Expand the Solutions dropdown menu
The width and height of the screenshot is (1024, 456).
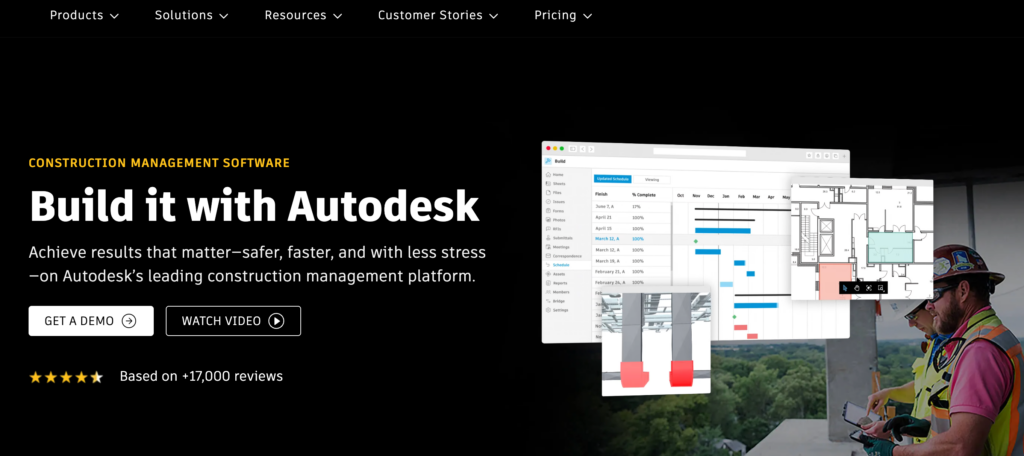pos(191,15)
